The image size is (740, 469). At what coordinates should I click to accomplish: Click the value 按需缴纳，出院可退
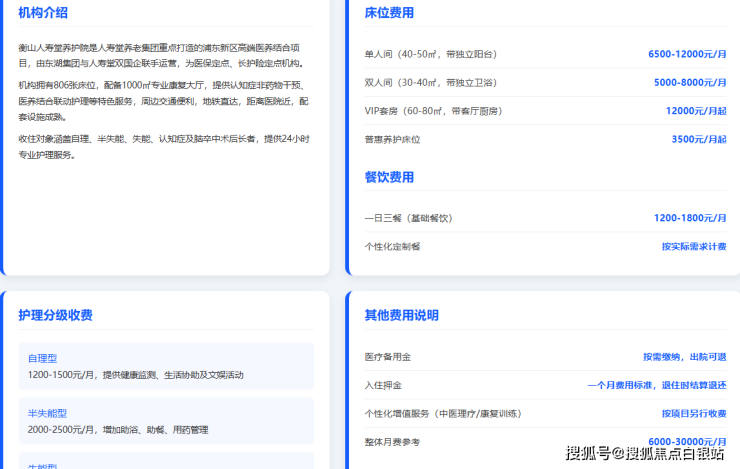[x=685, y=357]
